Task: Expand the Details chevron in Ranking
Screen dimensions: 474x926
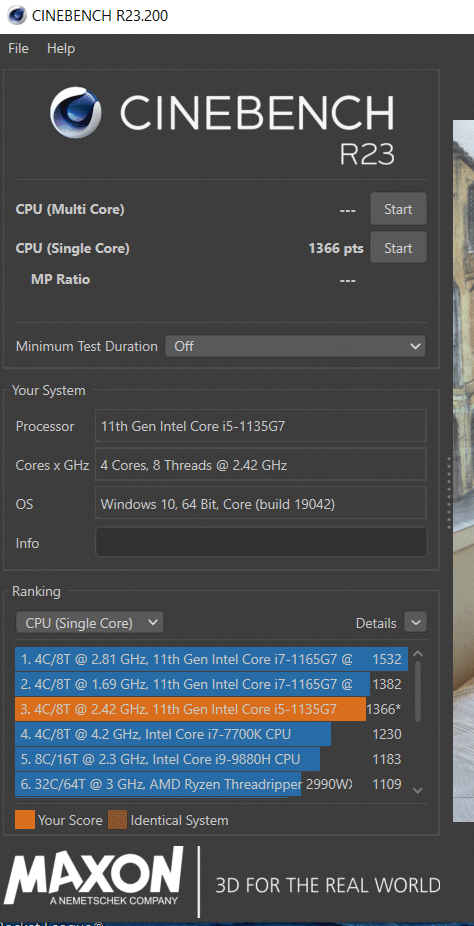Action: 416,622
